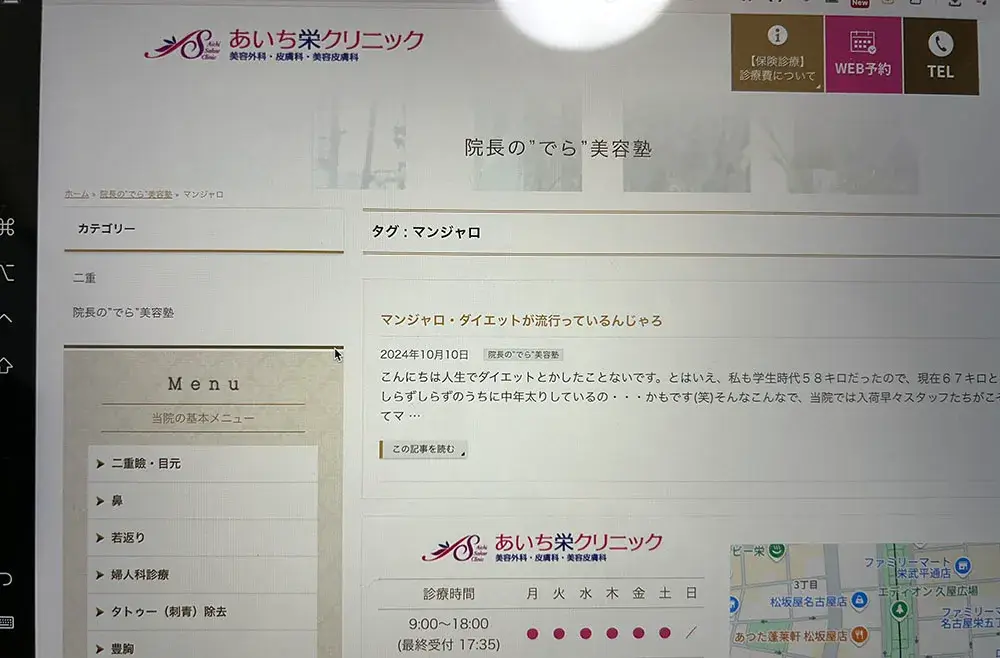Click the footer あいち栄クリニック logo
Viewport: 1000px width, 658px height.
click(x=542, y=547)
